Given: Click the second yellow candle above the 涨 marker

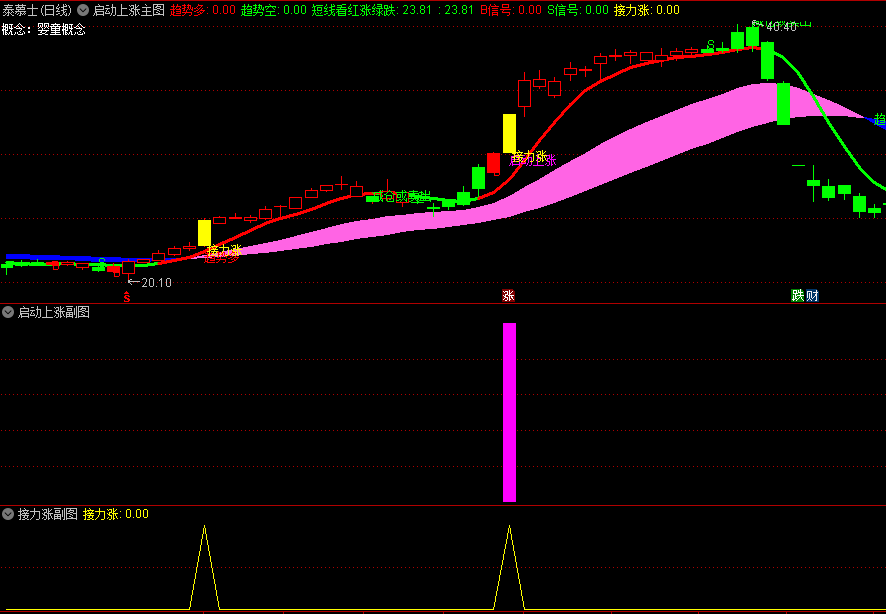Looking at the screenshot, I should pos(509,133).
